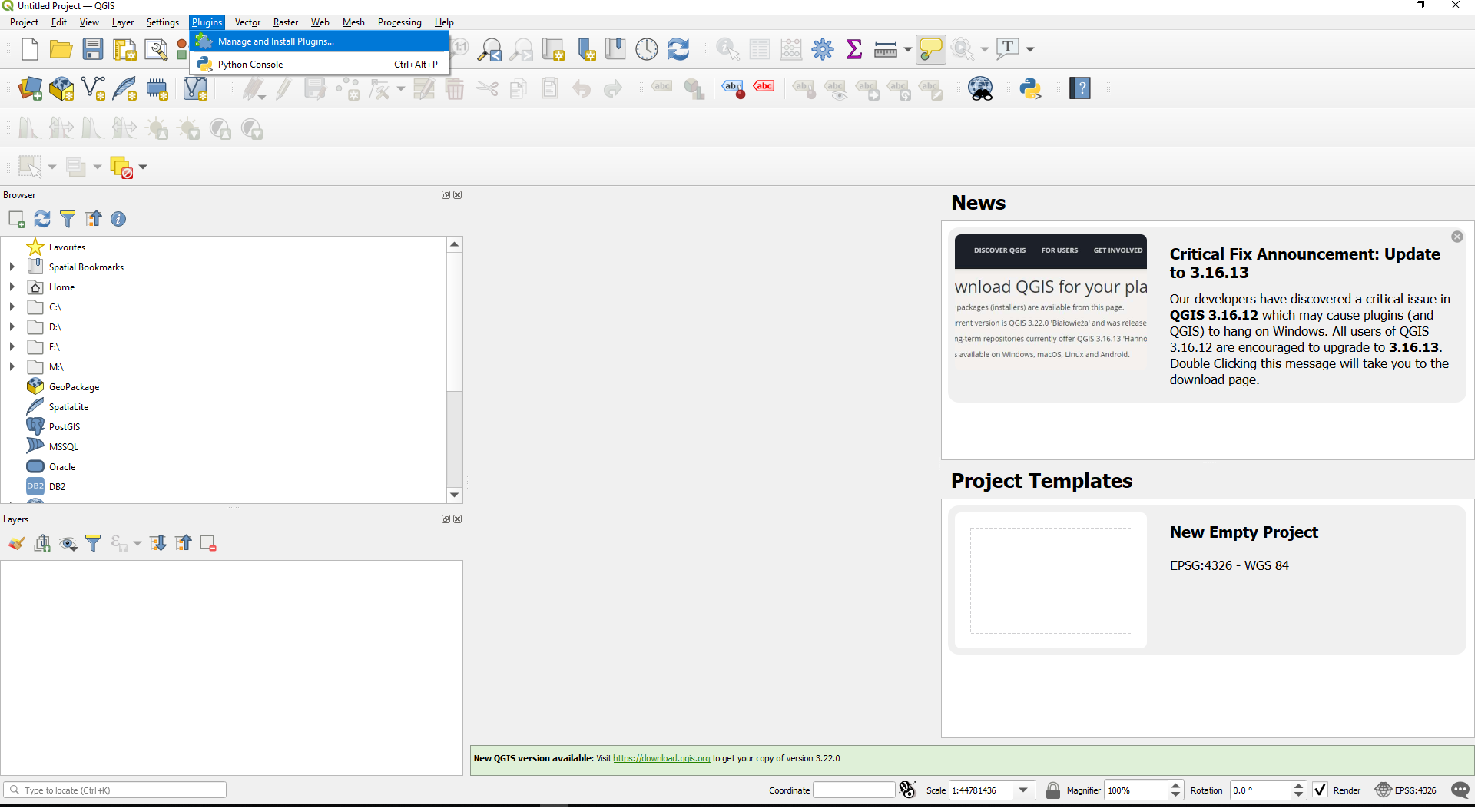
Task: Open the QGIS Help question mark icon
Action: (x=1080, y=88)
